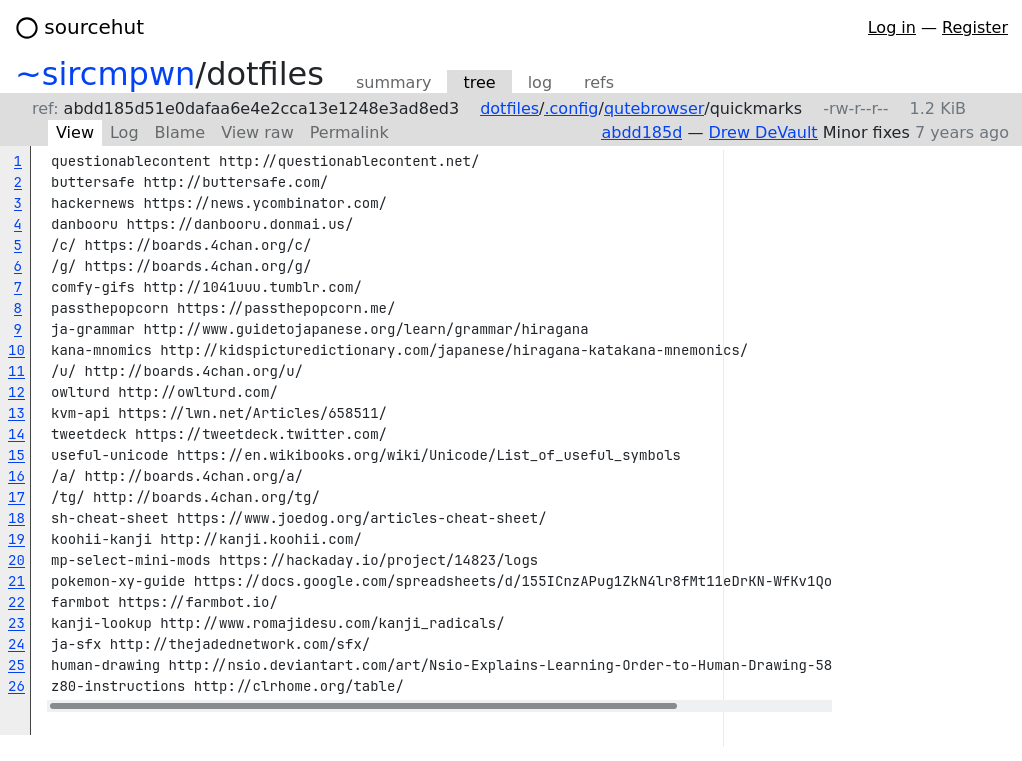The width and height of the screenshot is (1022, 761).
Task: Select the tree tab
Action: tap(479, 83)
